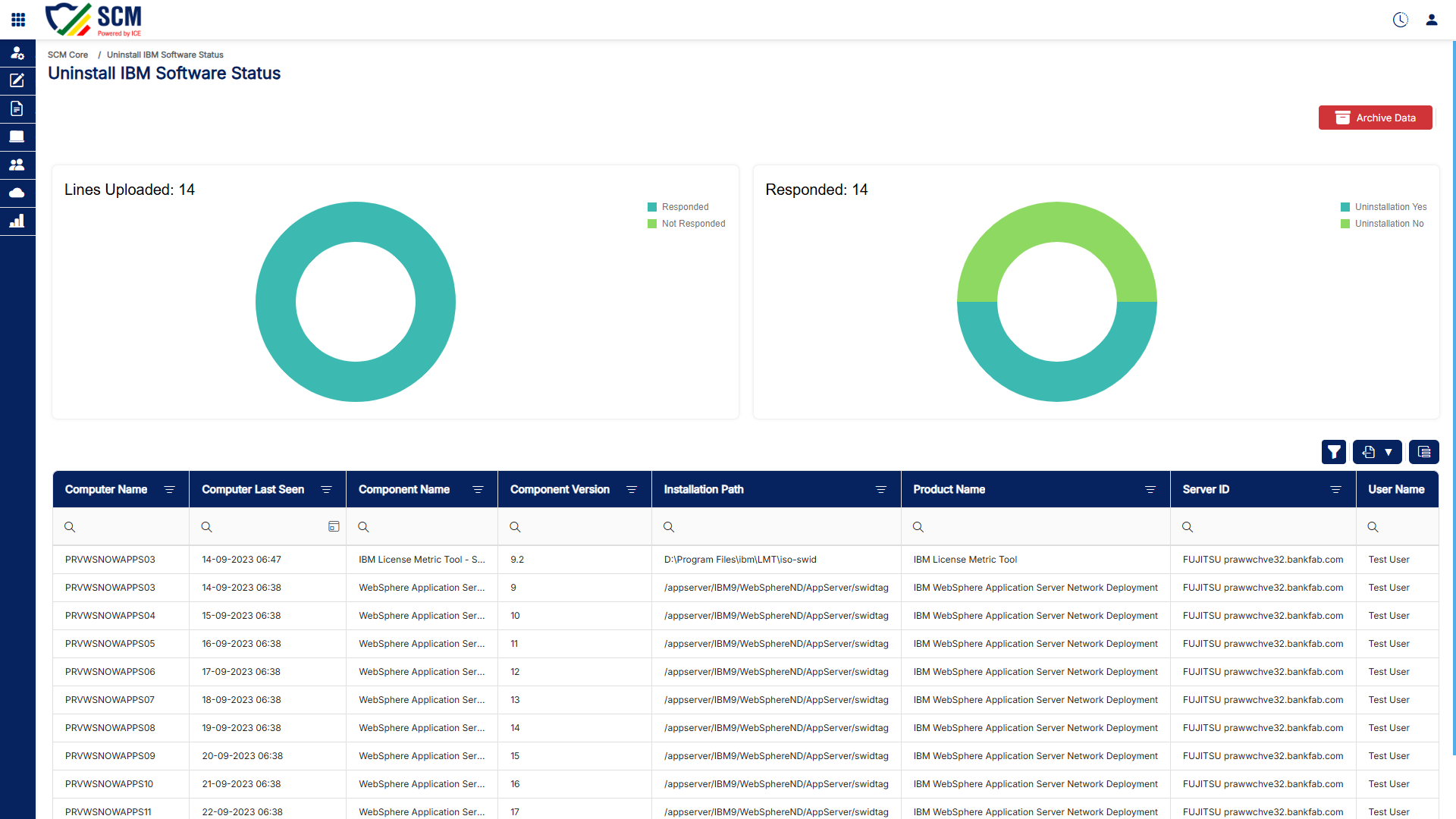
Task: Sort by Component Version column header
Action: [560, 490]
